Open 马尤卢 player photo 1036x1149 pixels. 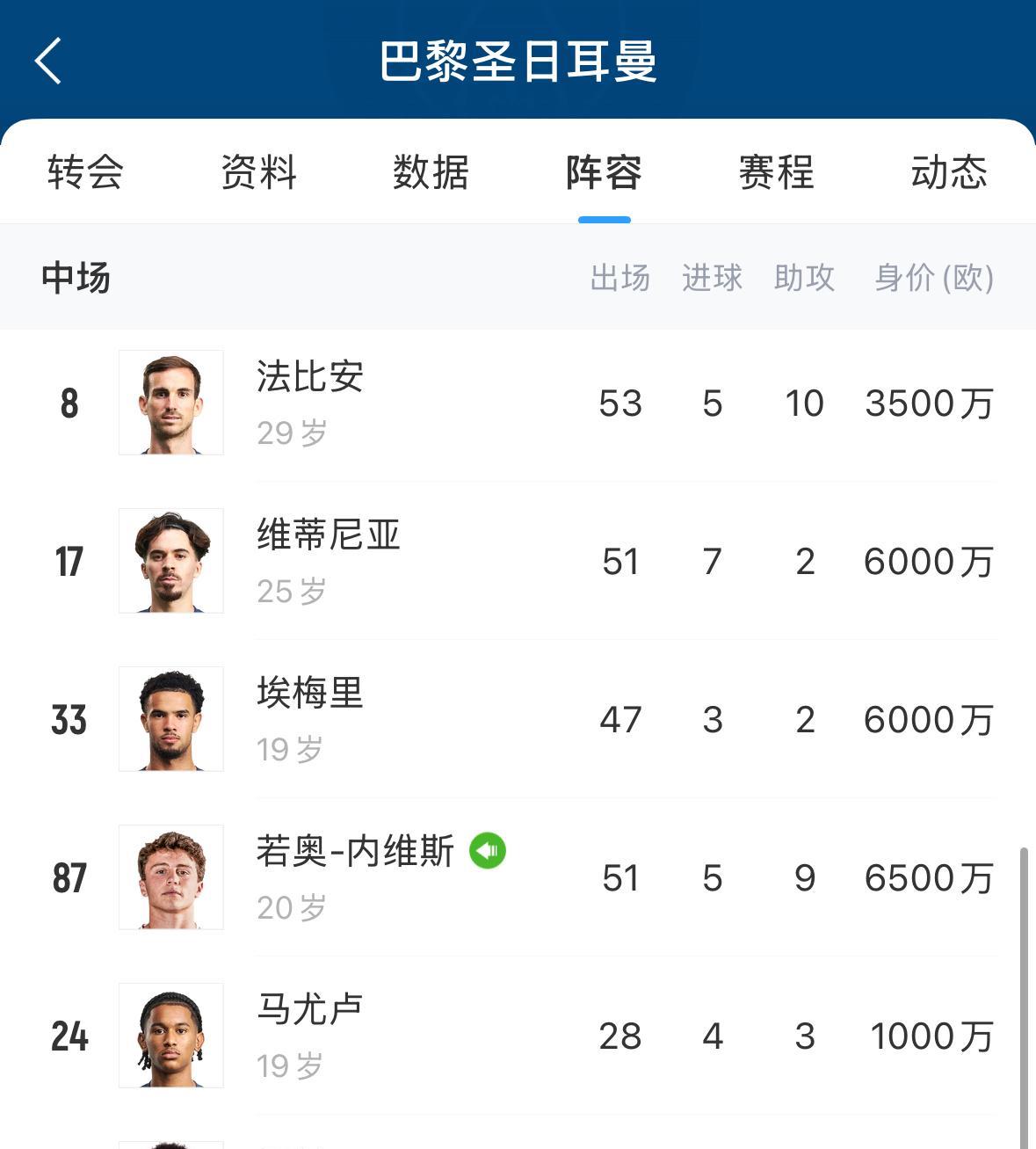(x=171, y=1036)
